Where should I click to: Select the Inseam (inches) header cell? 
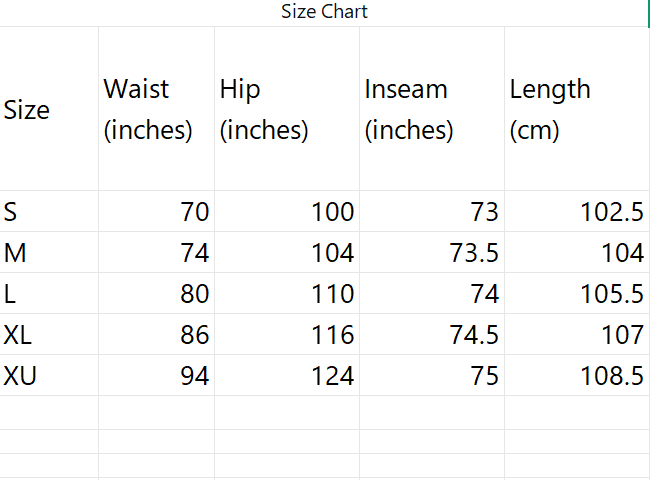coord(432,109)
